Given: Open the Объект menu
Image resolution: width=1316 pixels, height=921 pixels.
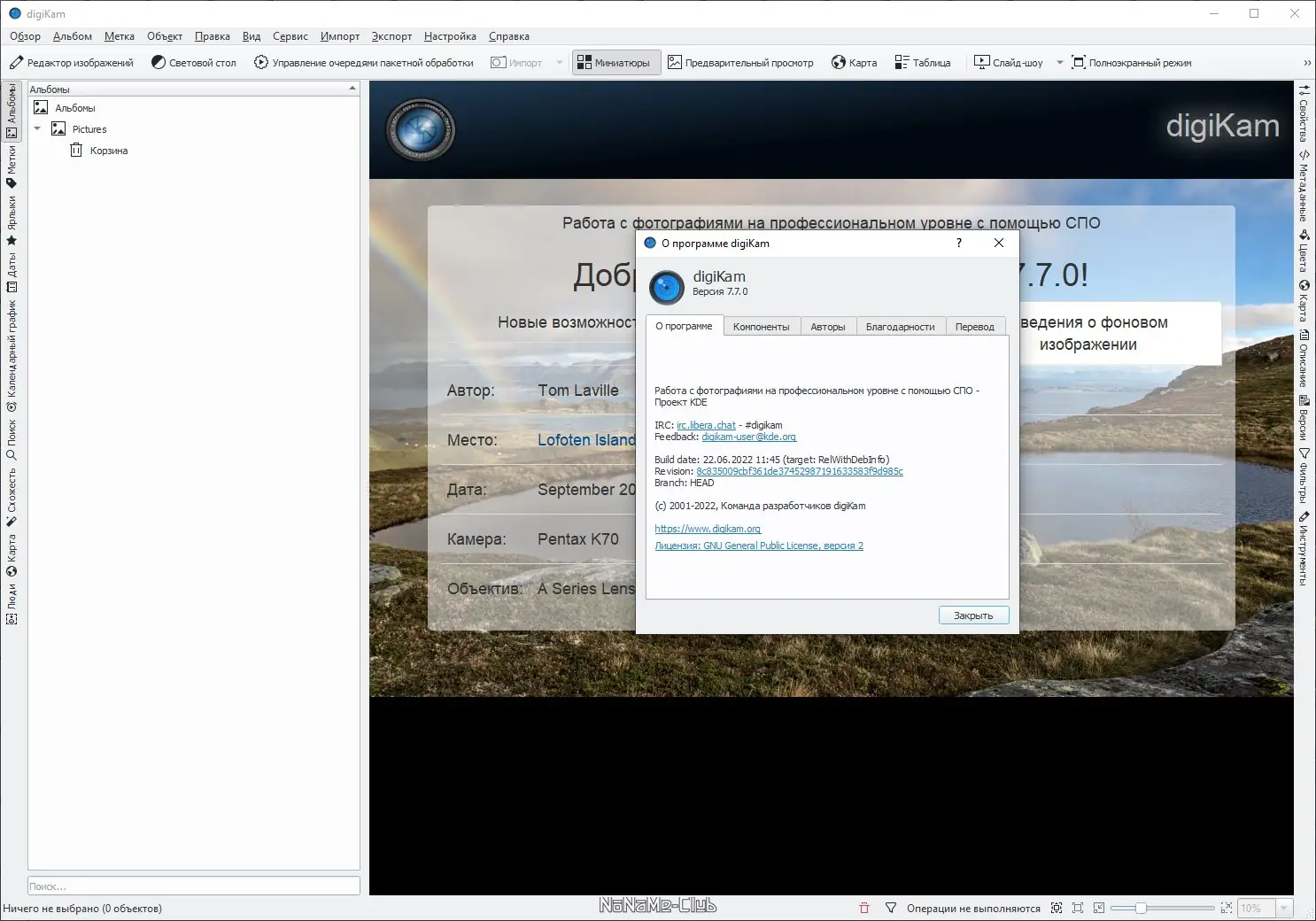Looking at the screenshot, I should (x=165, y=36).
